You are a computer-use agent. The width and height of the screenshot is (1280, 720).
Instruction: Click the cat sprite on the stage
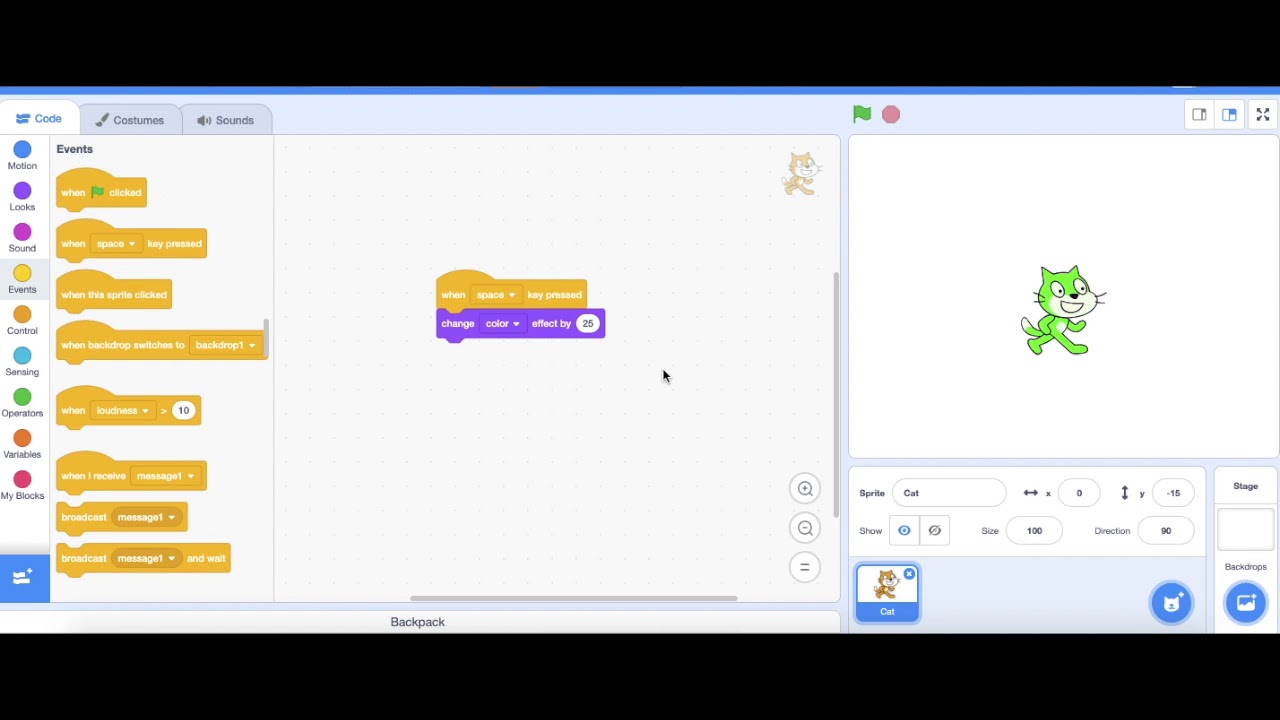1063,310
